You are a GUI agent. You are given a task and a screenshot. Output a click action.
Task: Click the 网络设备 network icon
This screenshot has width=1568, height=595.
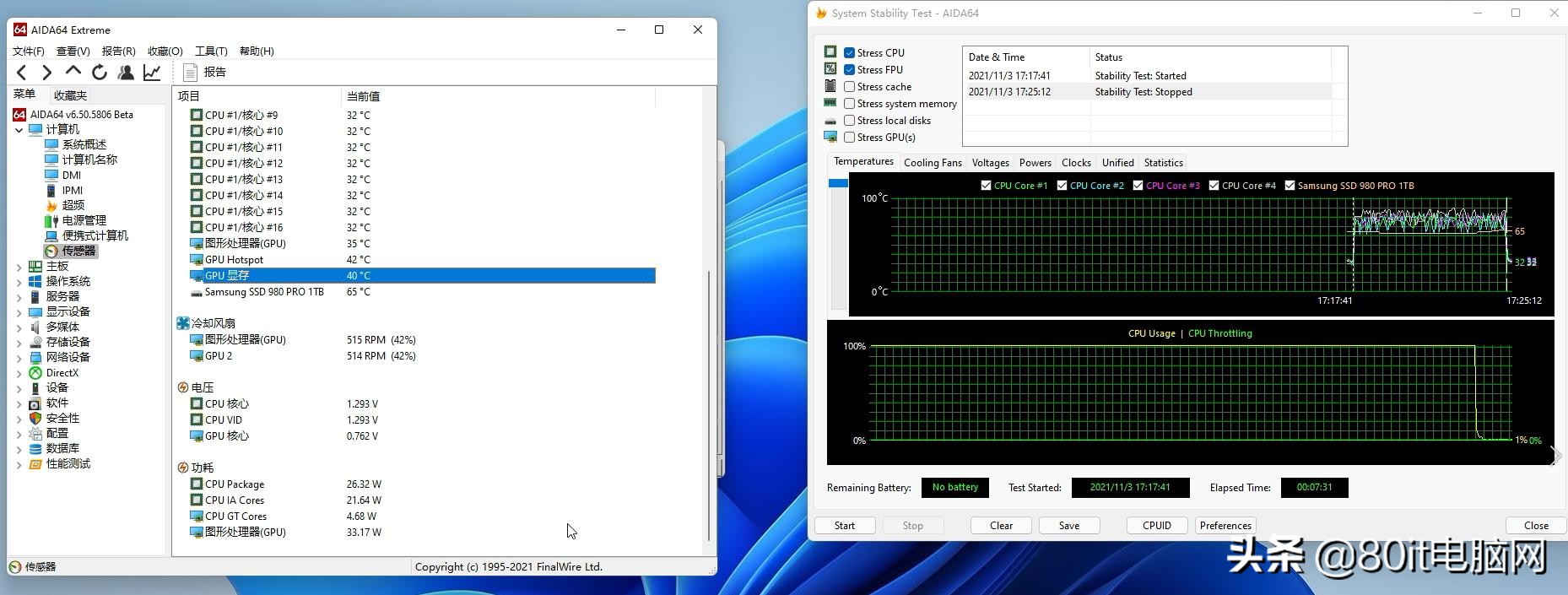click(x=35, y=357)
